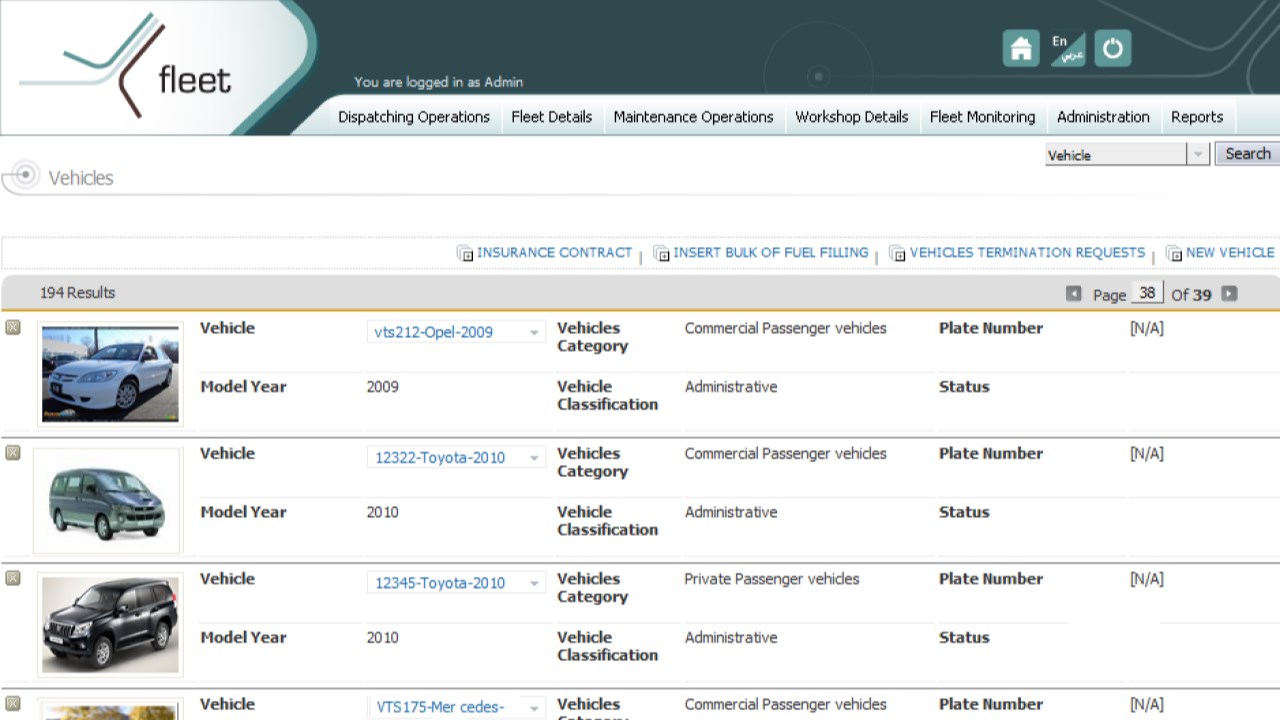This screenshot has width=1280, height=720.
Task: Click the Vehicles page title icon
Action: 25,176
